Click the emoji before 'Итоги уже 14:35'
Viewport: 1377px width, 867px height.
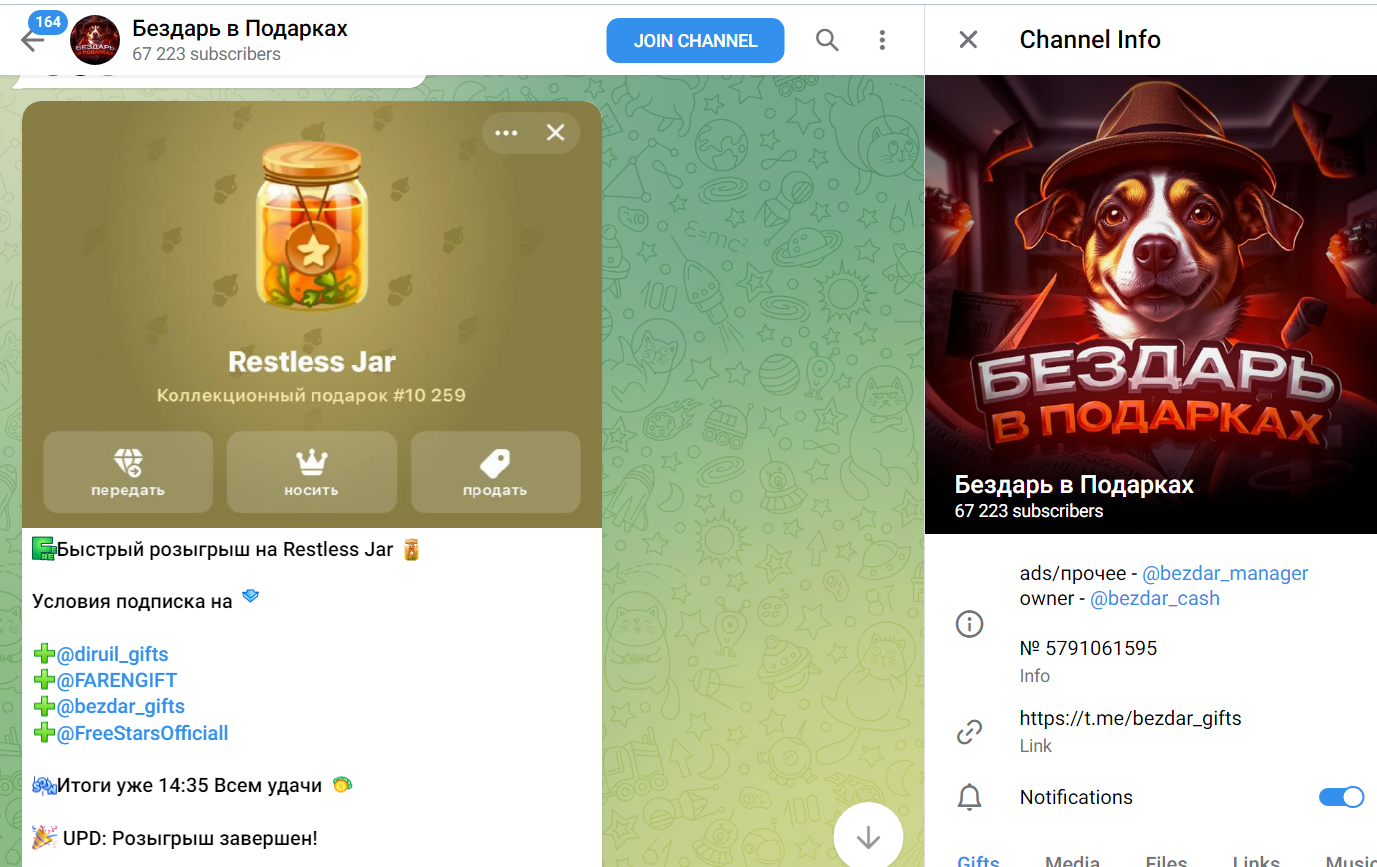[44, 786]
